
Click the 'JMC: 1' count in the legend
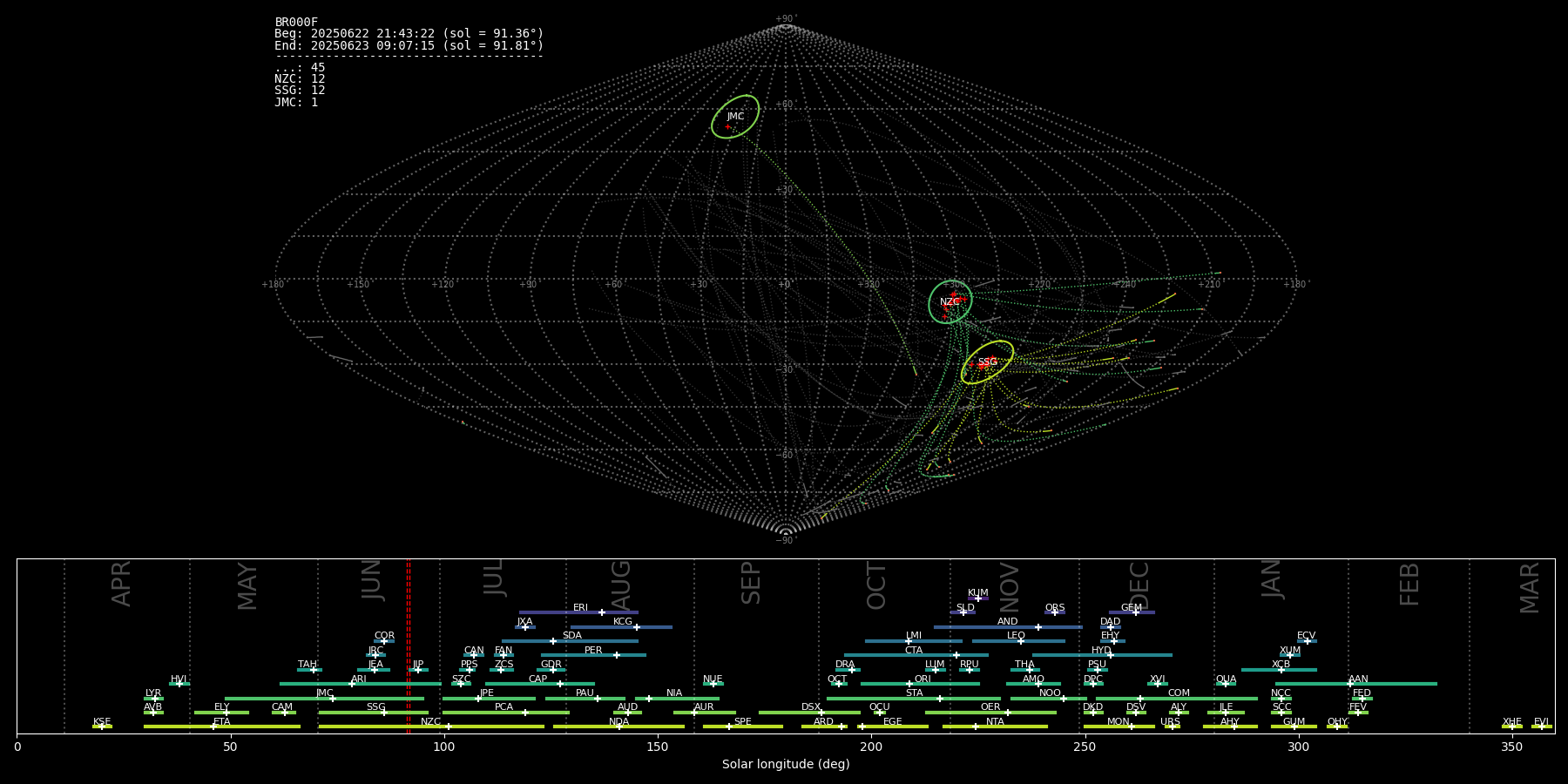(296, 102)
